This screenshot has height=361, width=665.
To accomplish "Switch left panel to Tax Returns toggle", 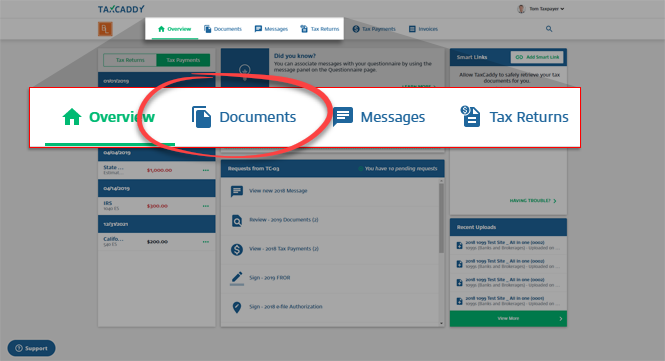I will pos(130,60).
